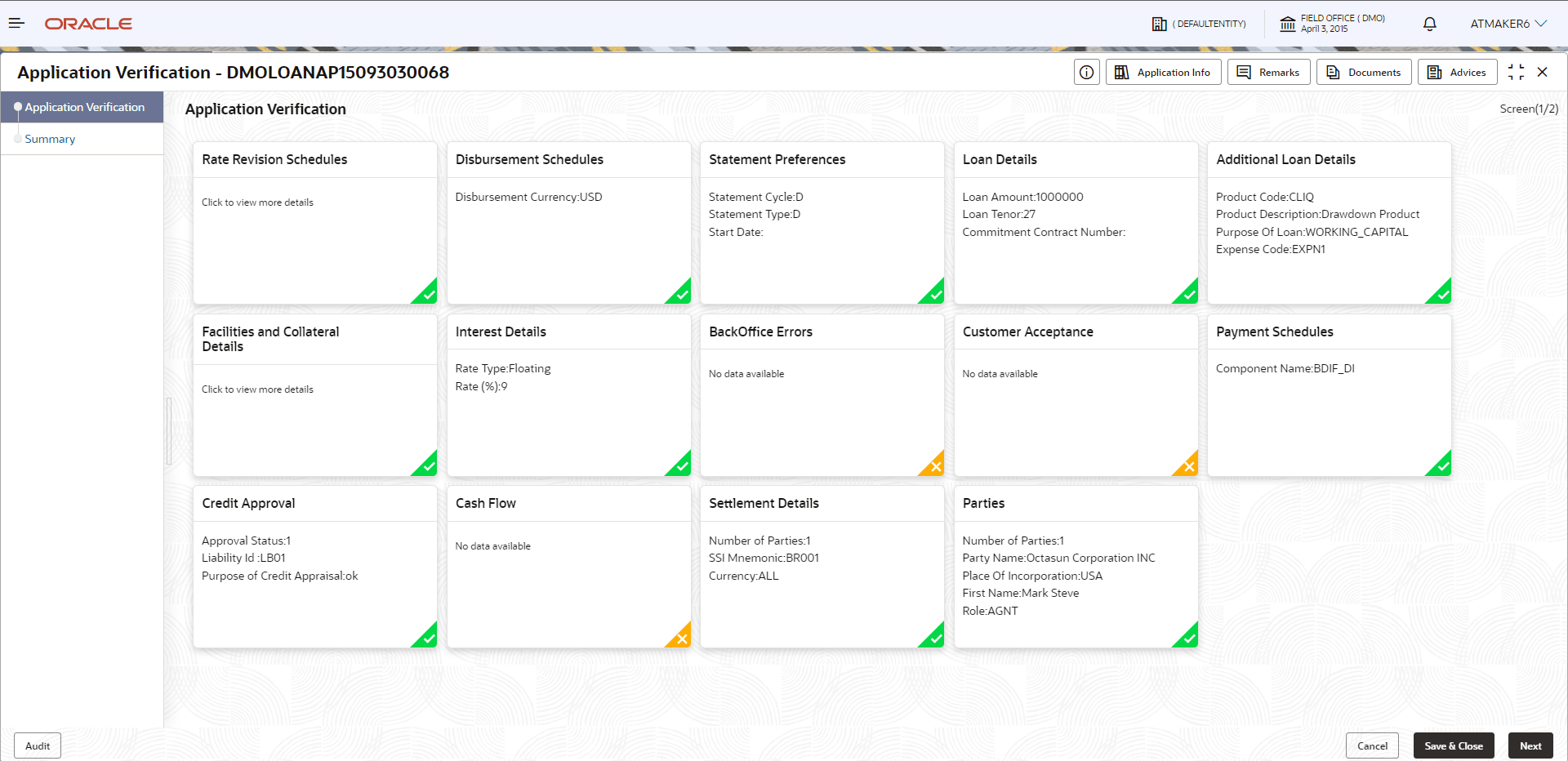Close the Application Verification screen

[1542, 72]
